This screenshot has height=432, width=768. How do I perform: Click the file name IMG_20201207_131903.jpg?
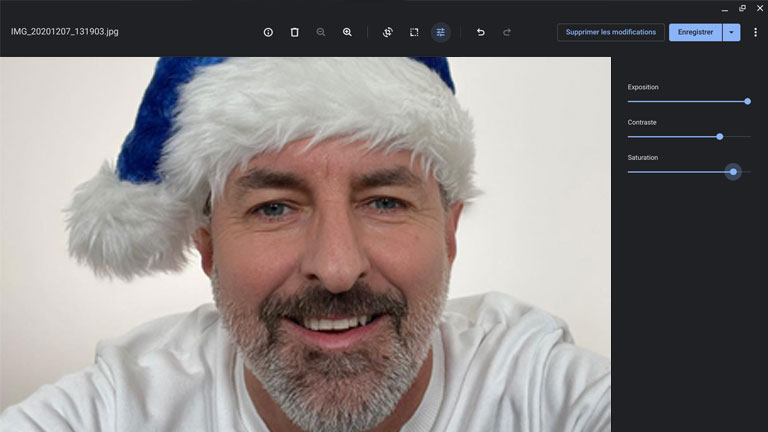64,32
